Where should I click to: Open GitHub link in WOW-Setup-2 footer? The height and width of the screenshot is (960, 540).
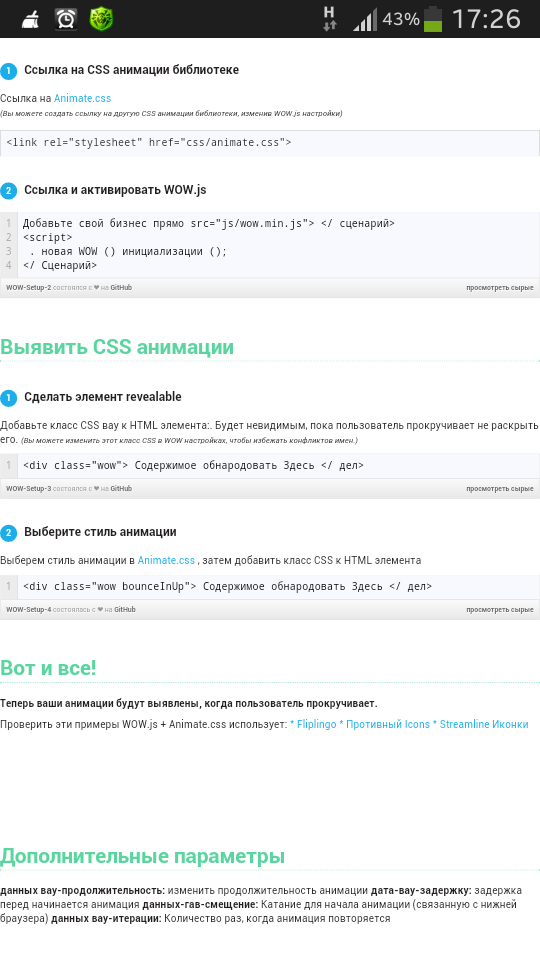121,287
